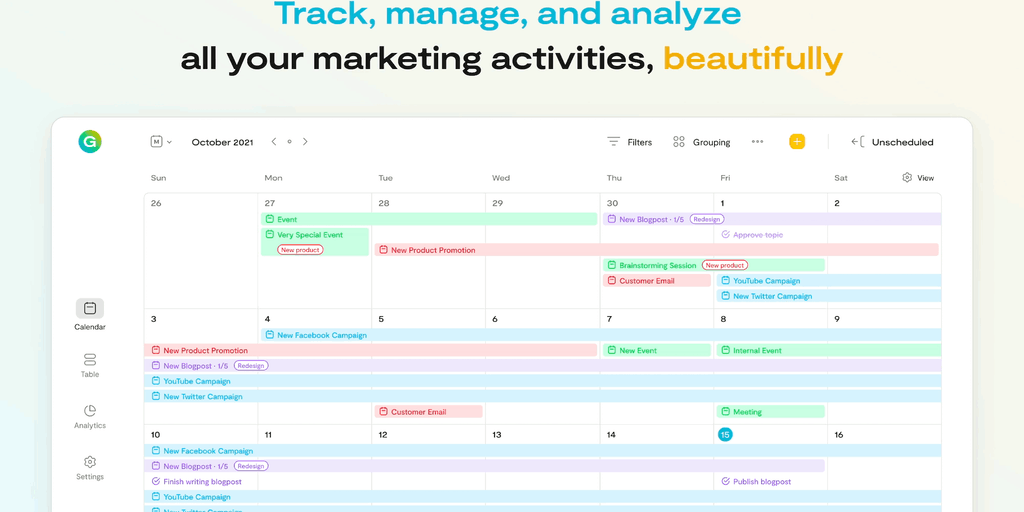Click the Redesign tag on New Blogpost
This screenshot has height=512, width=1024.
707,219
